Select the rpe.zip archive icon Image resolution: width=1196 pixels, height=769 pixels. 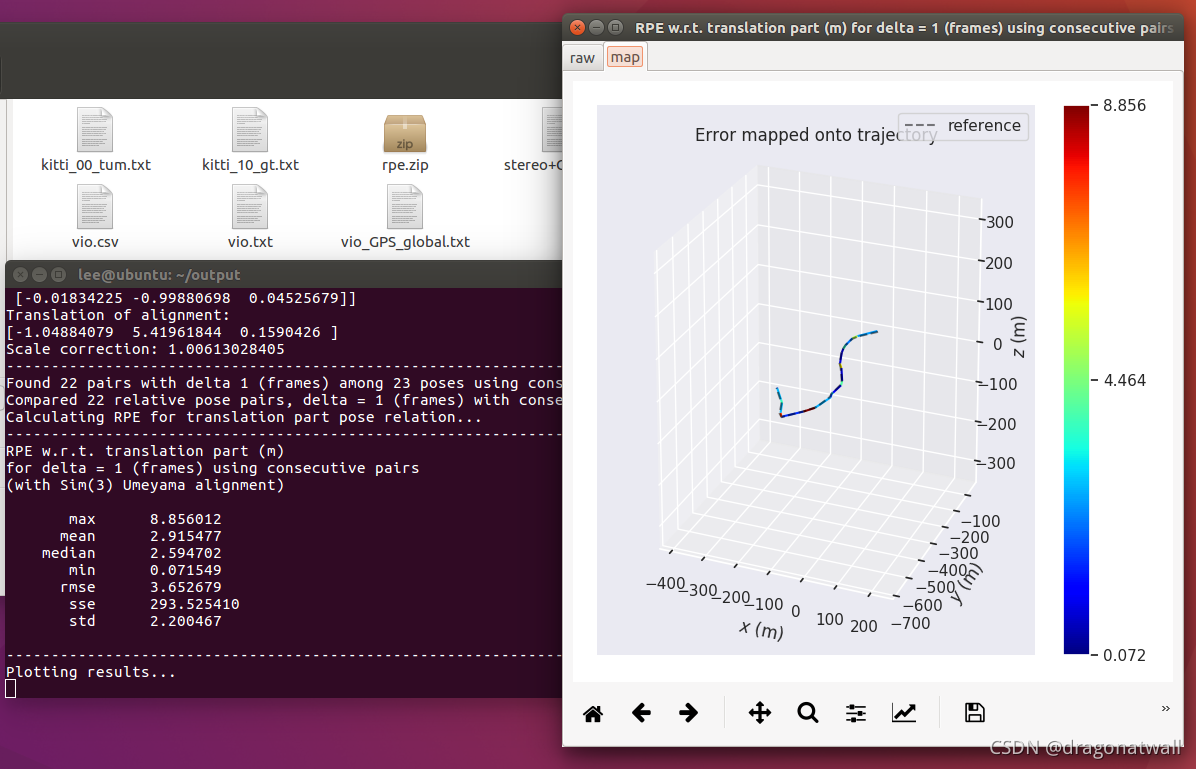click(405, 133)
